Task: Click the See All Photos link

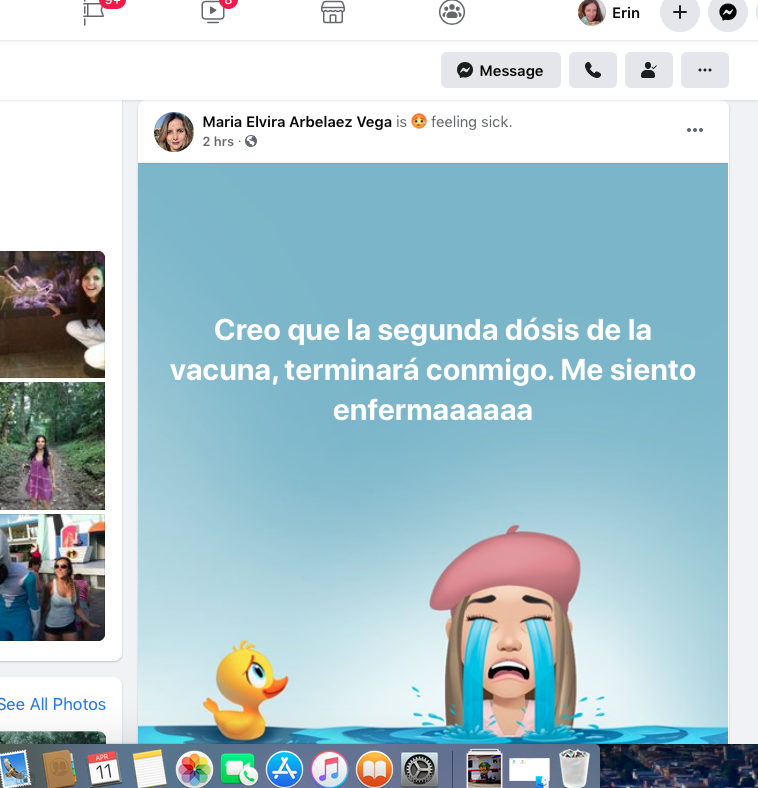Action: [x=53, y=704]
